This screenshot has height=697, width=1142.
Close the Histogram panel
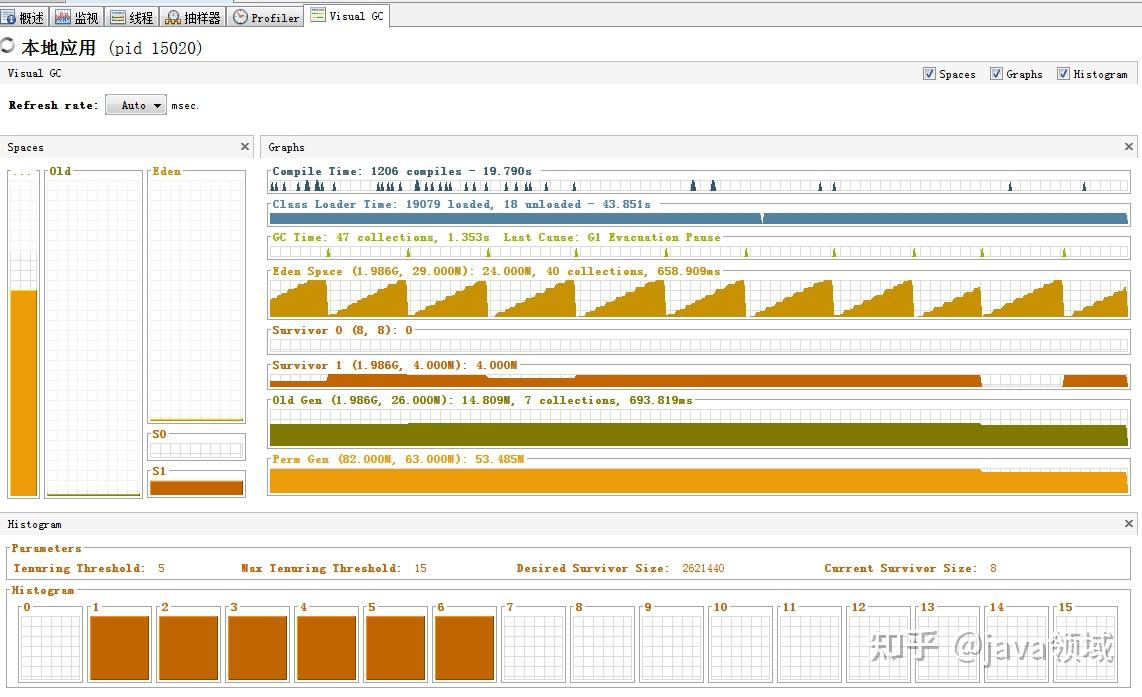(x=1129, y=523)
